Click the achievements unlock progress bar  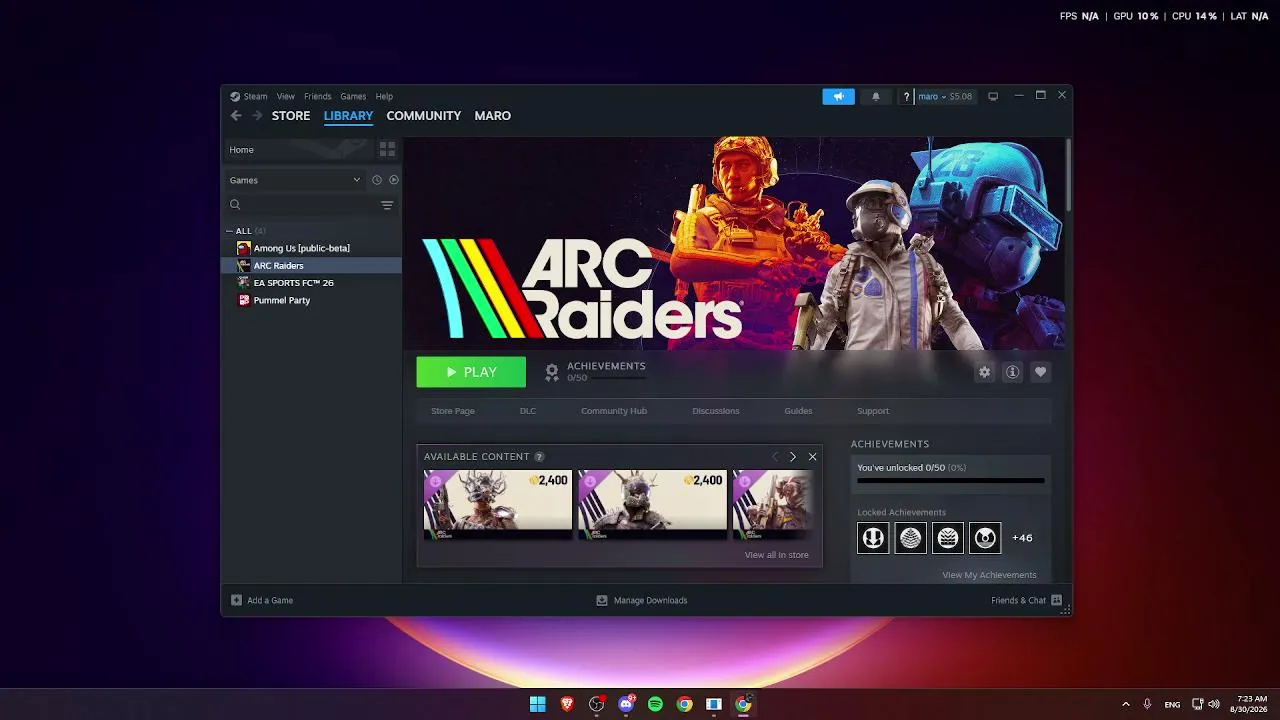[x=950, y=481]
